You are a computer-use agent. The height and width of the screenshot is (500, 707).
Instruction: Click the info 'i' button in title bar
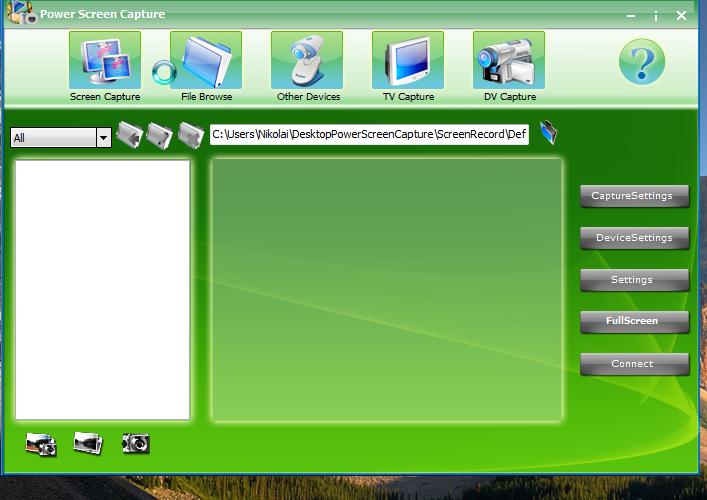click(x=656, y=16)
